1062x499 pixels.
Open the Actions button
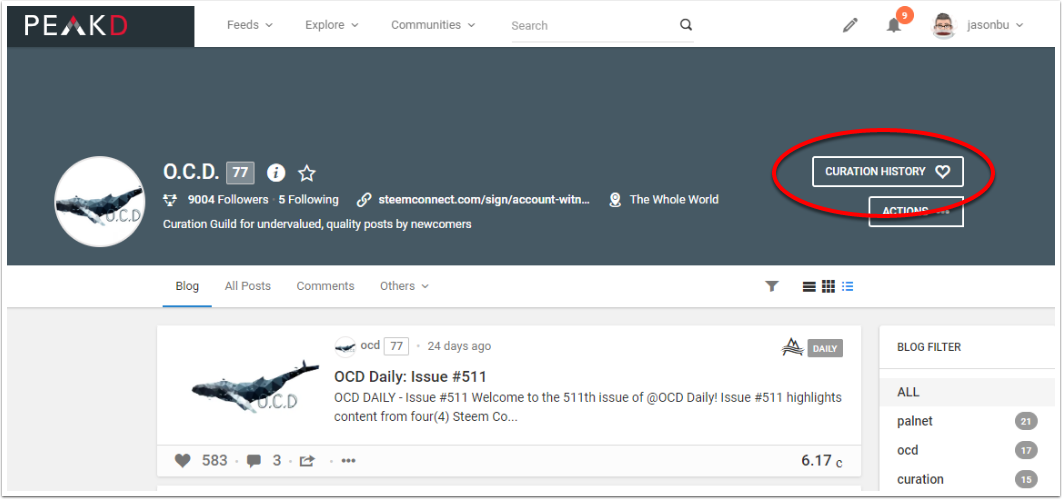(916, 211)
